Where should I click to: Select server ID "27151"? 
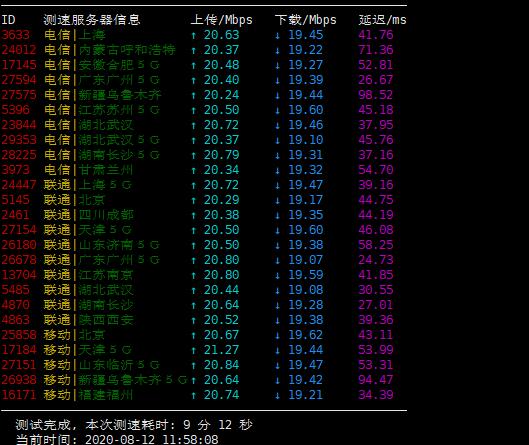coord(19,365)
